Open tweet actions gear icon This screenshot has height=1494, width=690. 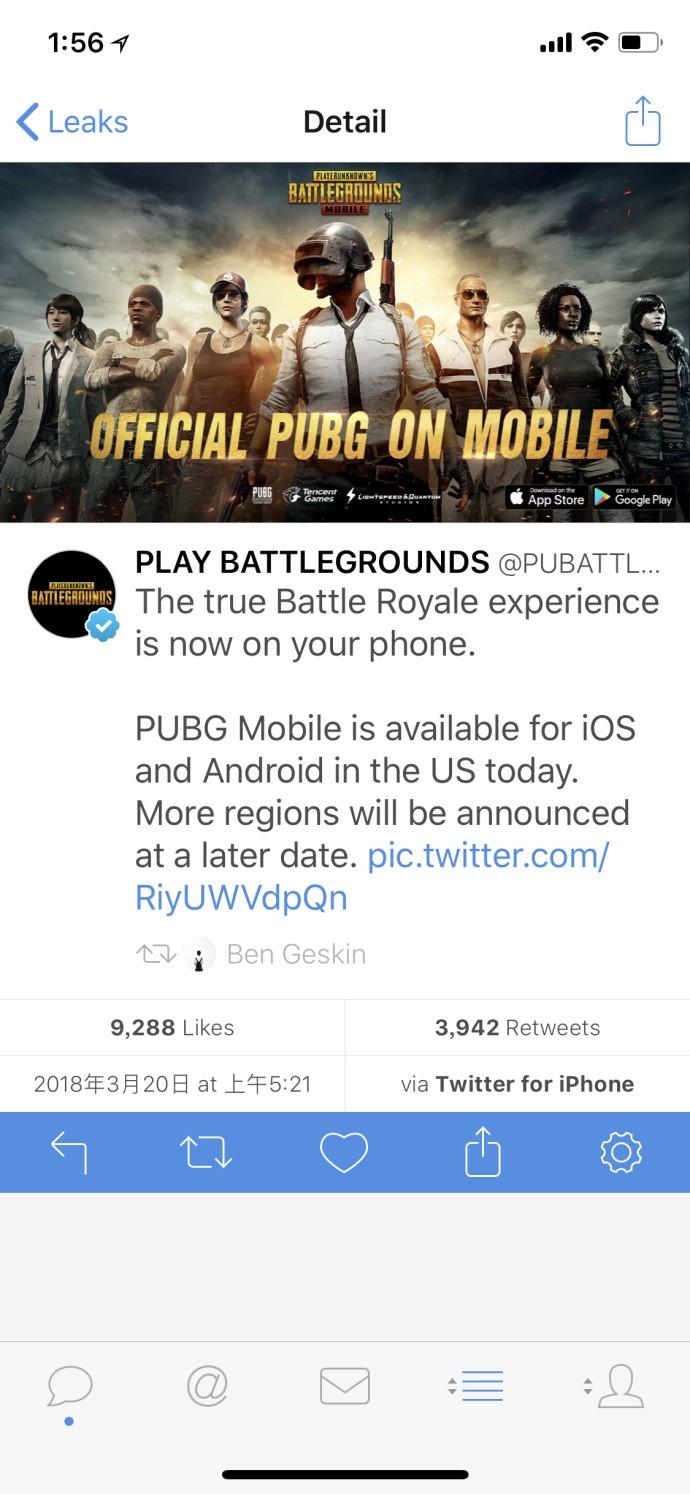point(620,1152)
